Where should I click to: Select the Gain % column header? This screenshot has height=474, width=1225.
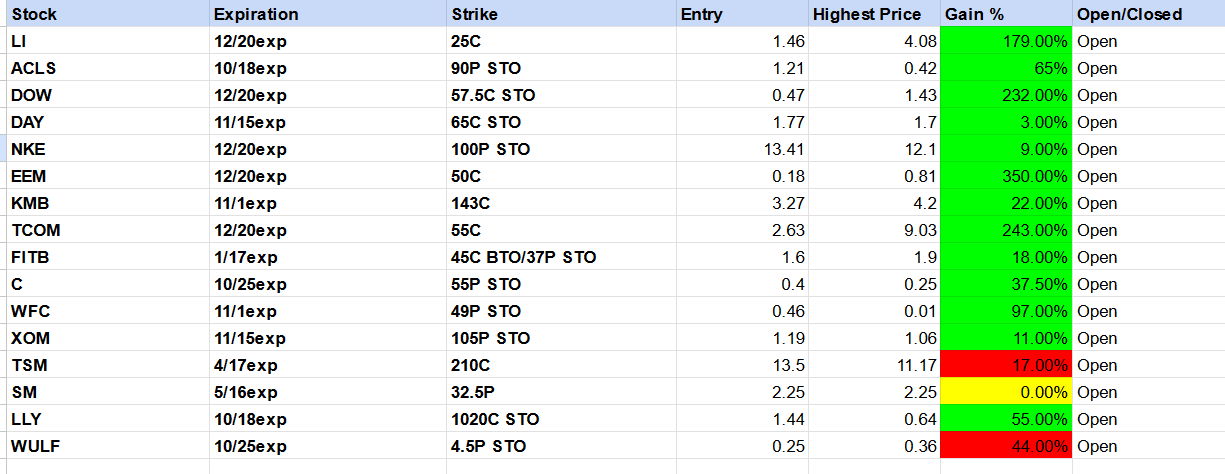(x=1006, y=14)
